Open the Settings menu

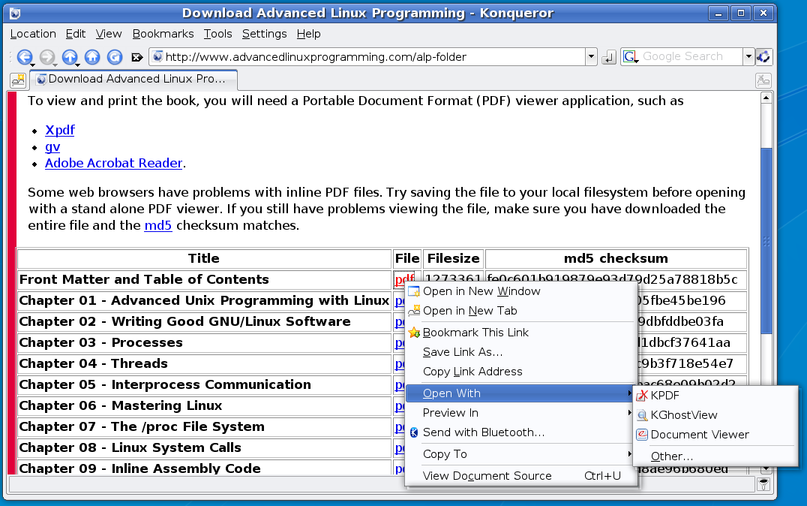pos(265,34)
